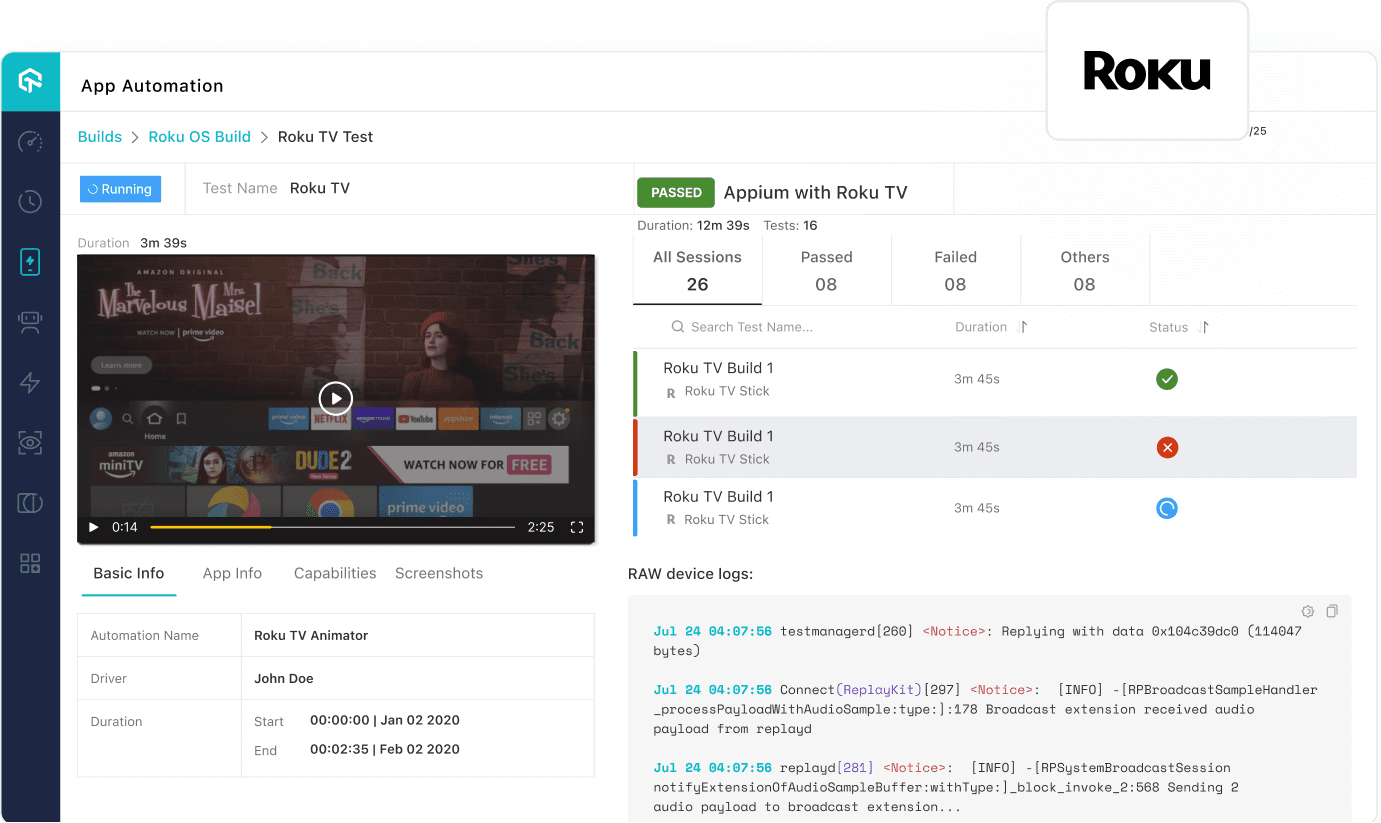Select the Passed 08 tab
1381x823 pixels.
click(x=826, y=270)
